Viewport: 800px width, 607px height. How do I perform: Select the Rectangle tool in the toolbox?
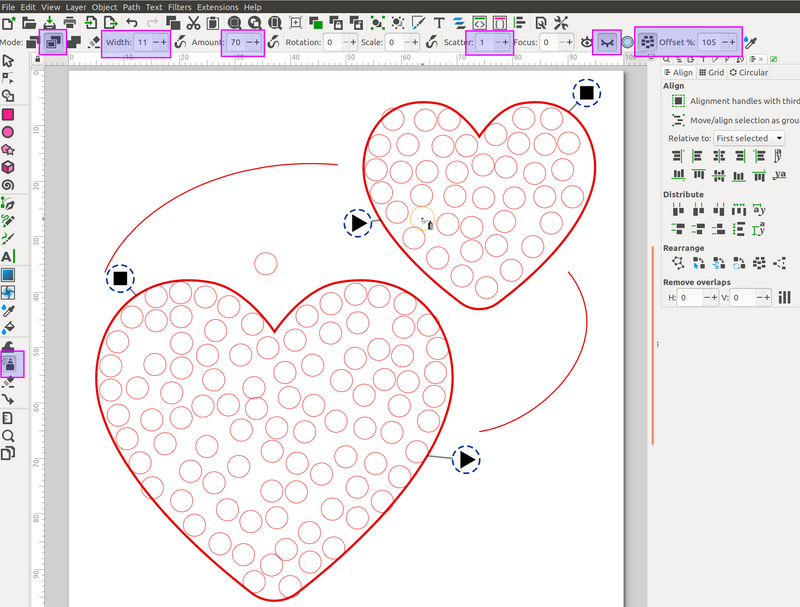tap(8, 114)
